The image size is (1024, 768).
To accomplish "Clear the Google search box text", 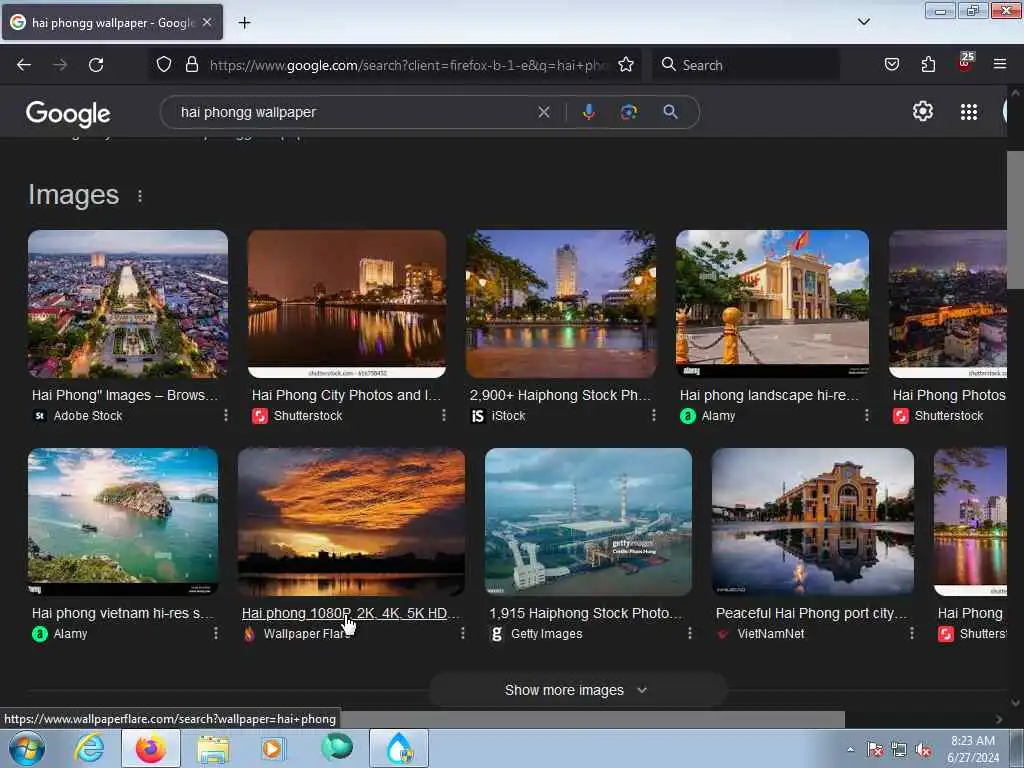I will [543, 112].
